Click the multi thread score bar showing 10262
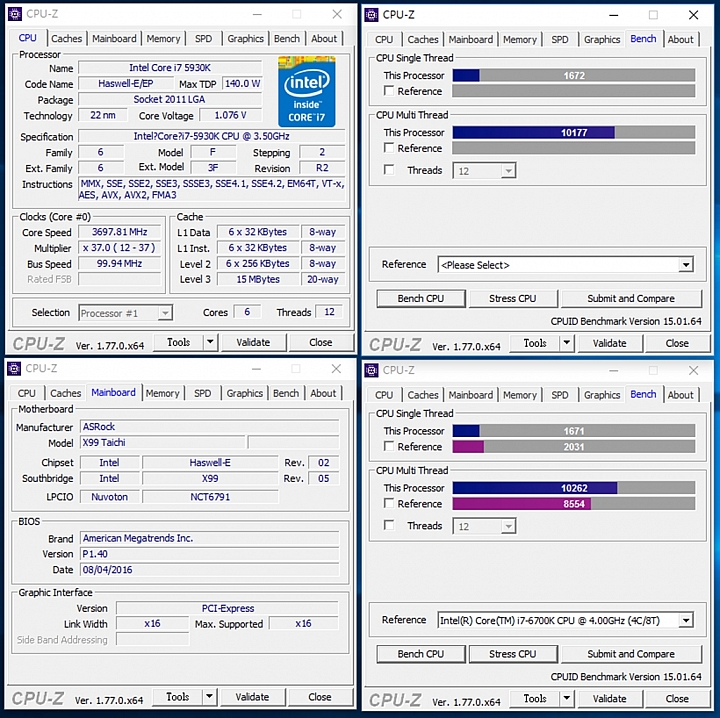 tap(574, 488)
